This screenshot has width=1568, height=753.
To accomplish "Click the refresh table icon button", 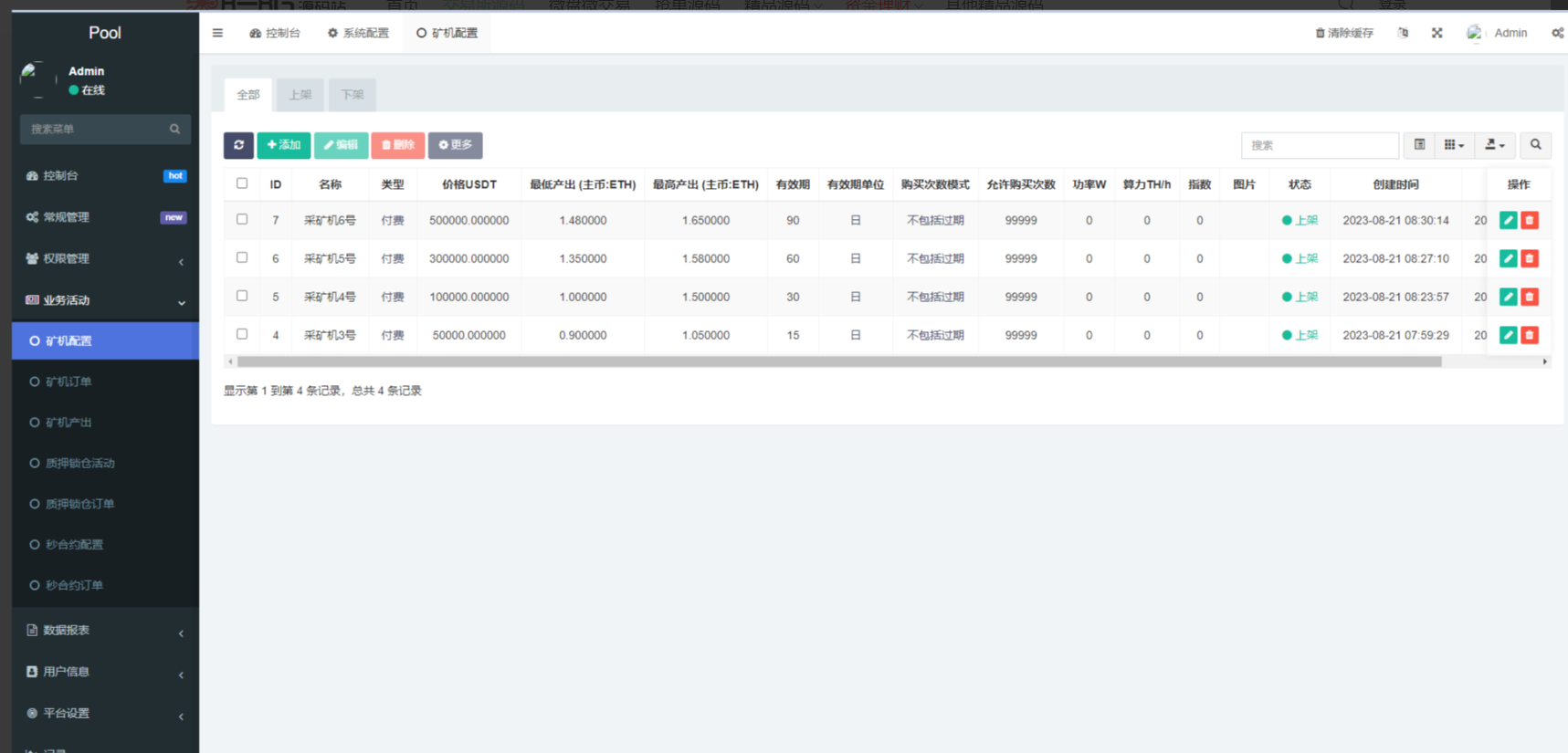I will pyautogui.click(x=238, y=145).
